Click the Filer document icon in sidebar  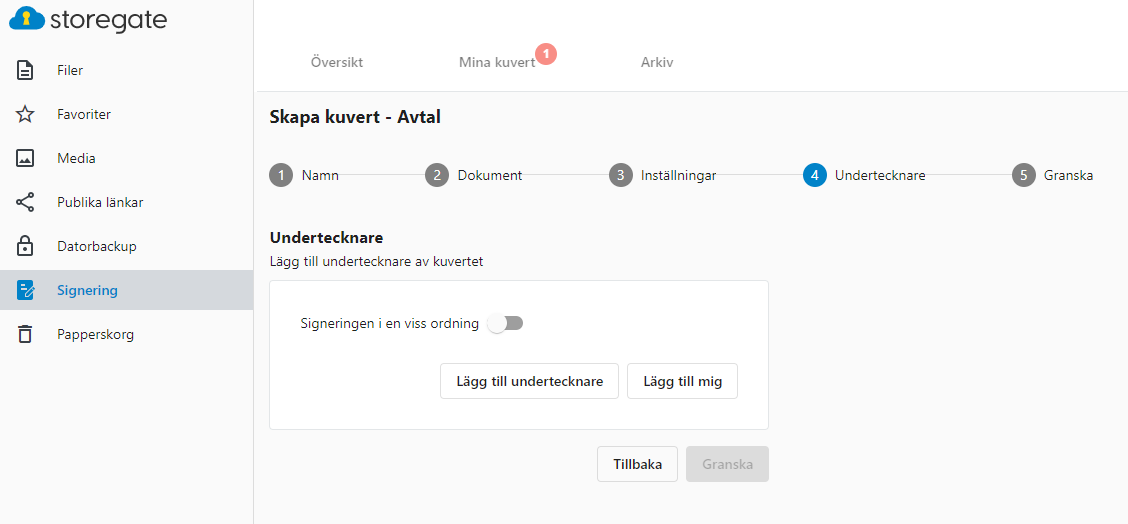pyautogui.click(x=25, y=71)
